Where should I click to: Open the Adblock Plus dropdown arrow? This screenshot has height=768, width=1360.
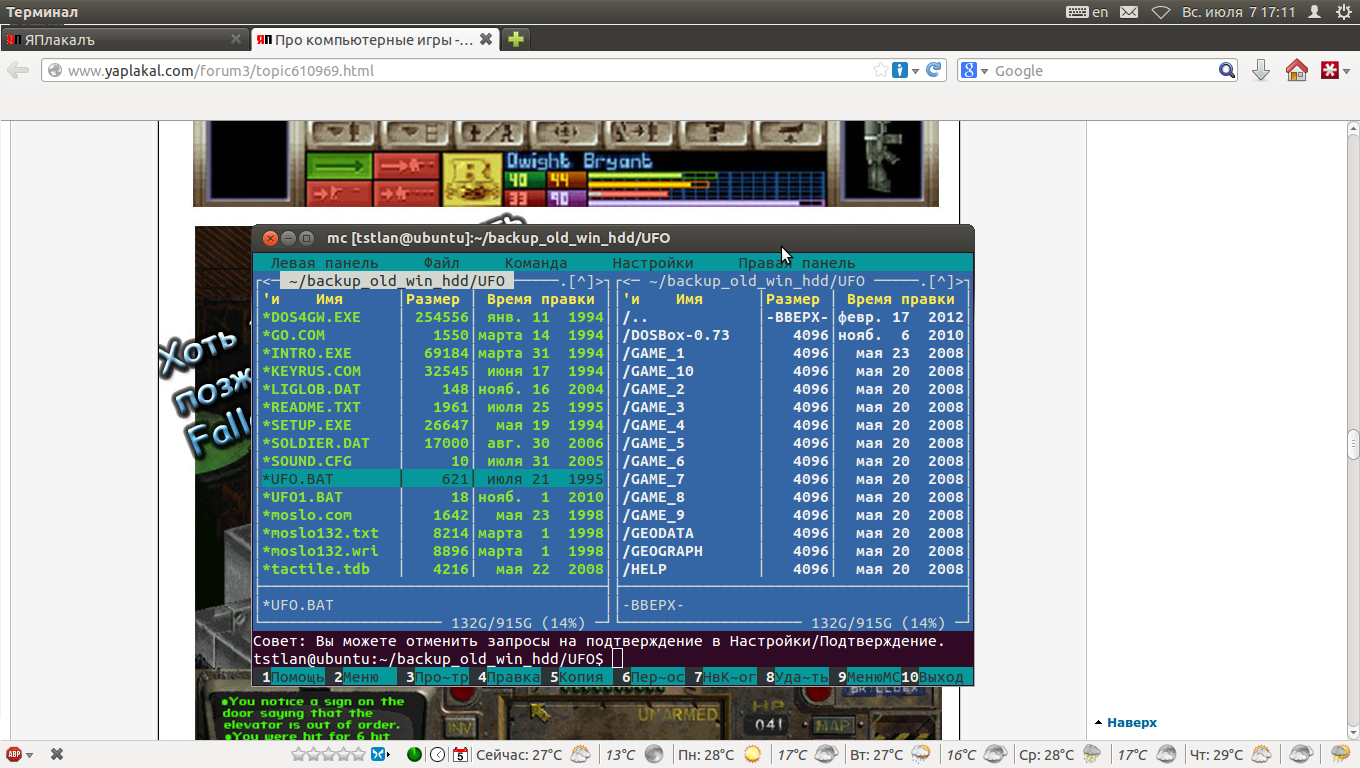[30, 755]
